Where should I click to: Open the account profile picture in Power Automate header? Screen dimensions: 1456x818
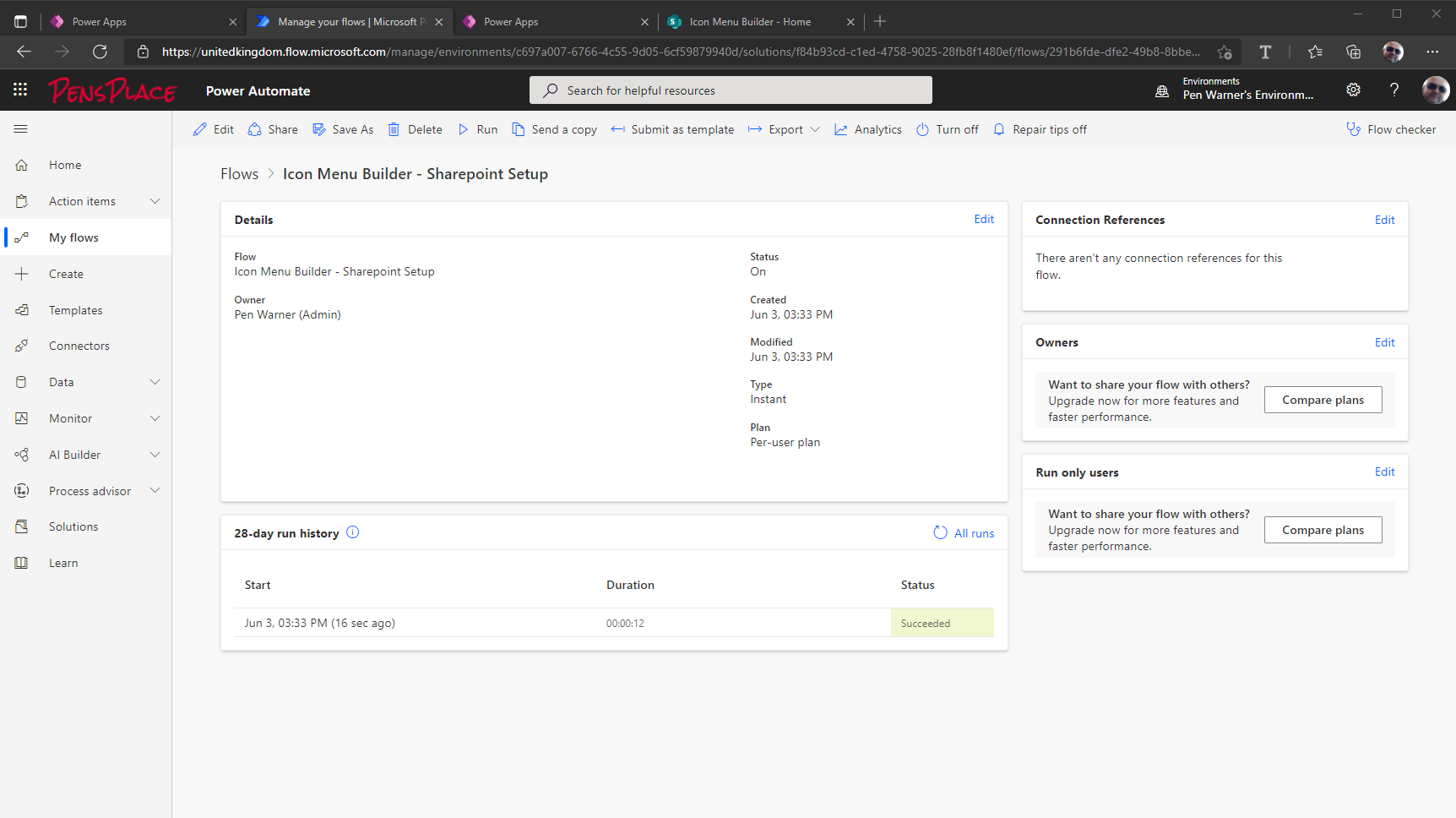(x=1436, y=90)
